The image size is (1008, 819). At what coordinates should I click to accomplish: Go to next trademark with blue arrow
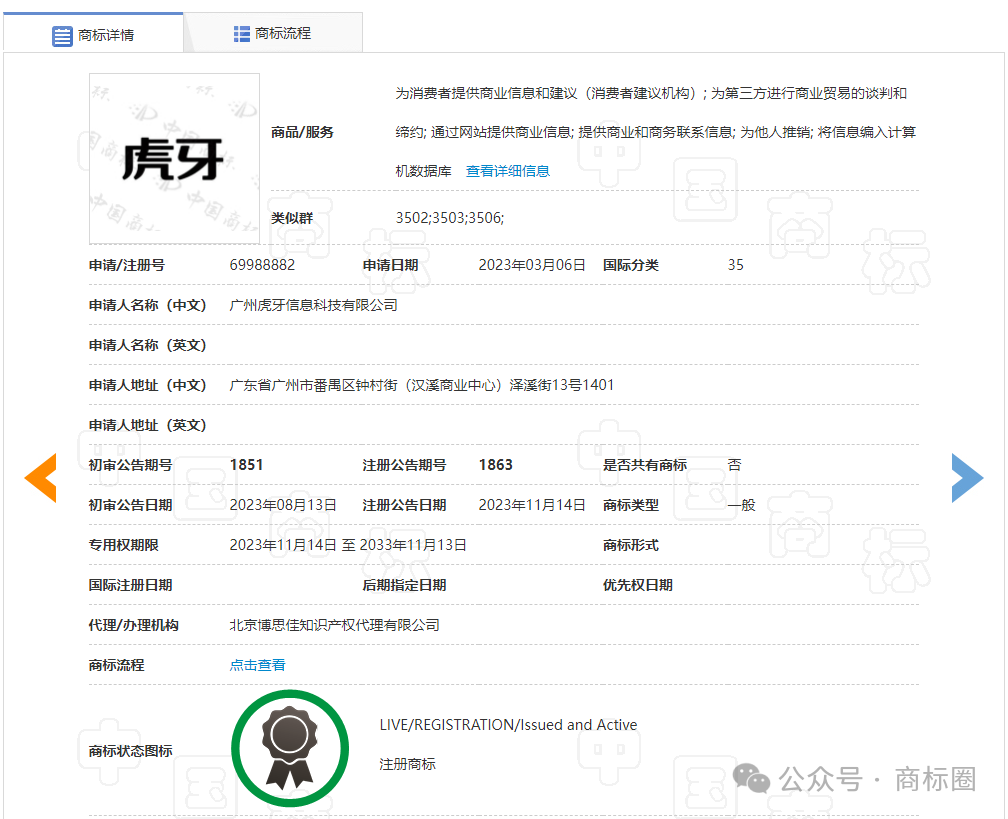coord(968,478)
